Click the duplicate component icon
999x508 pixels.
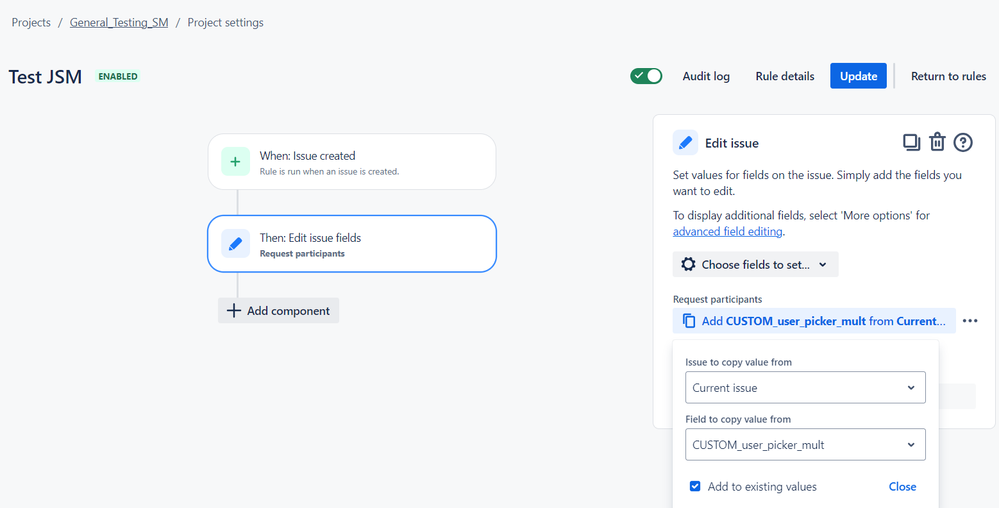[x=911, y=142]
